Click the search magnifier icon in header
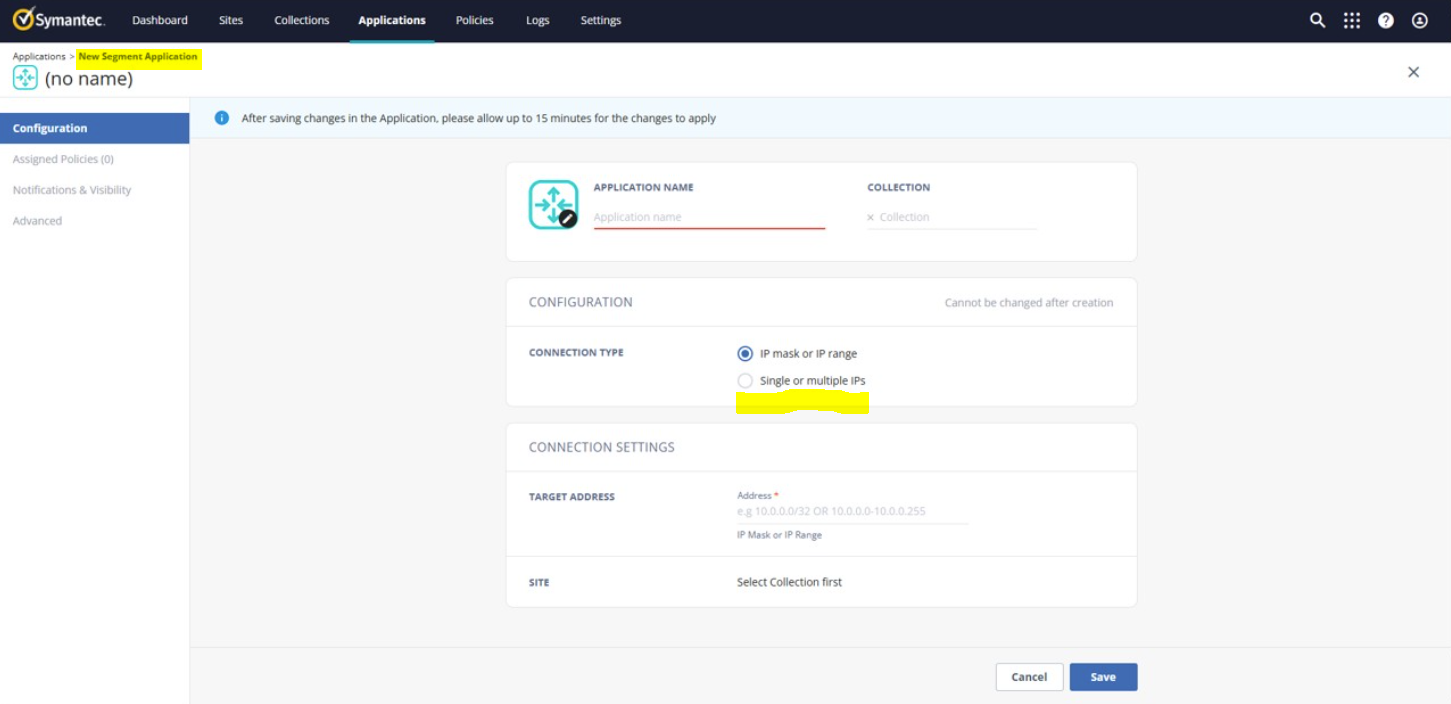This screenshot has width=1451, height=704. (1317, 20)
